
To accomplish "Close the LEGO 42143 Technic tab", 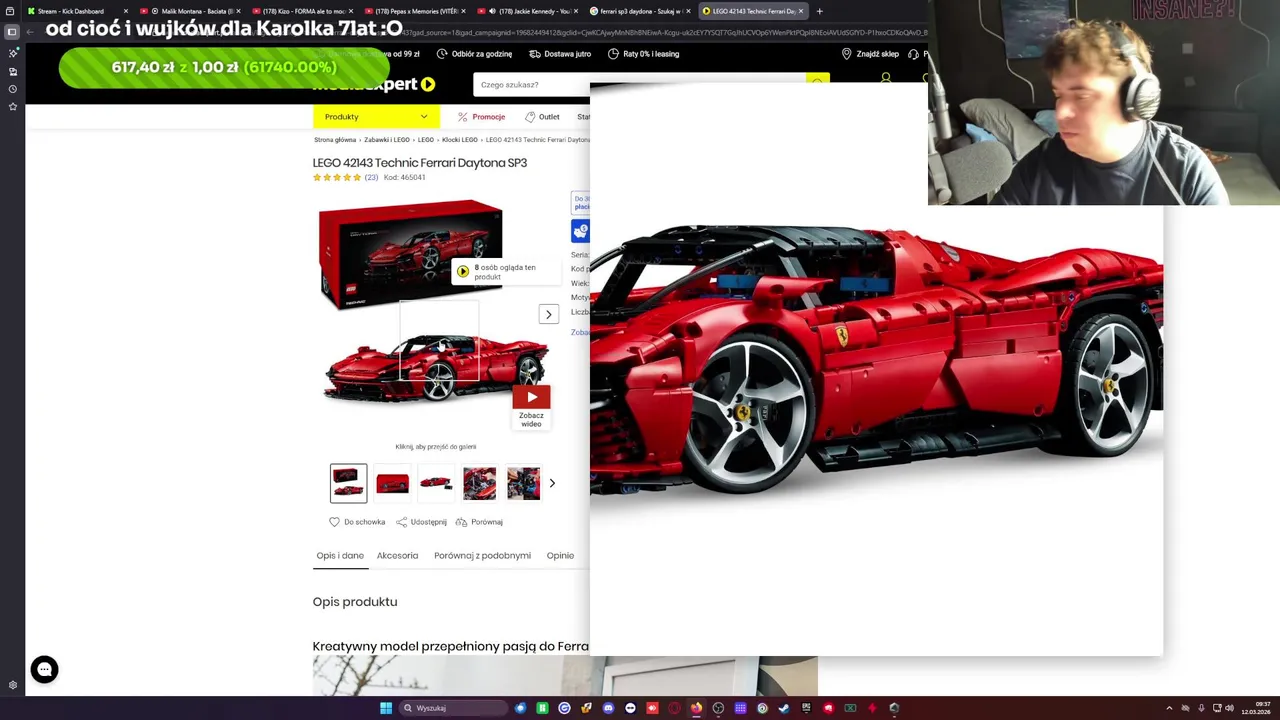I will click(x=801, y=11).
